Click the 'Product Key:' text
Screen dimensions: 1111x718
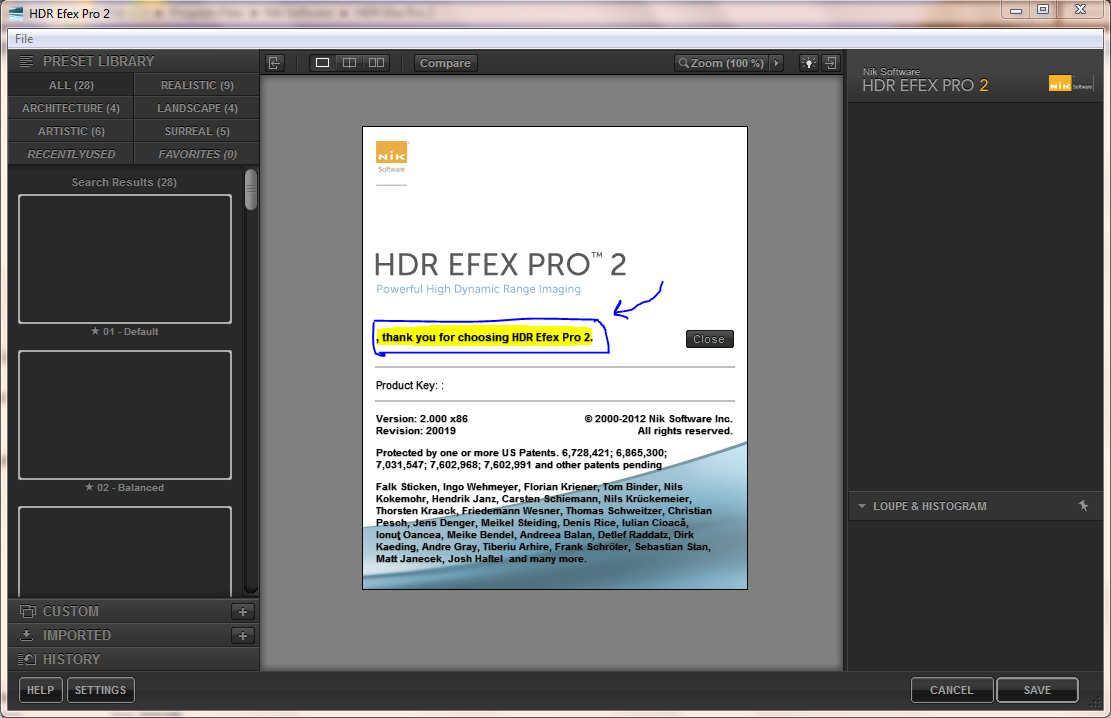(410, 386)
